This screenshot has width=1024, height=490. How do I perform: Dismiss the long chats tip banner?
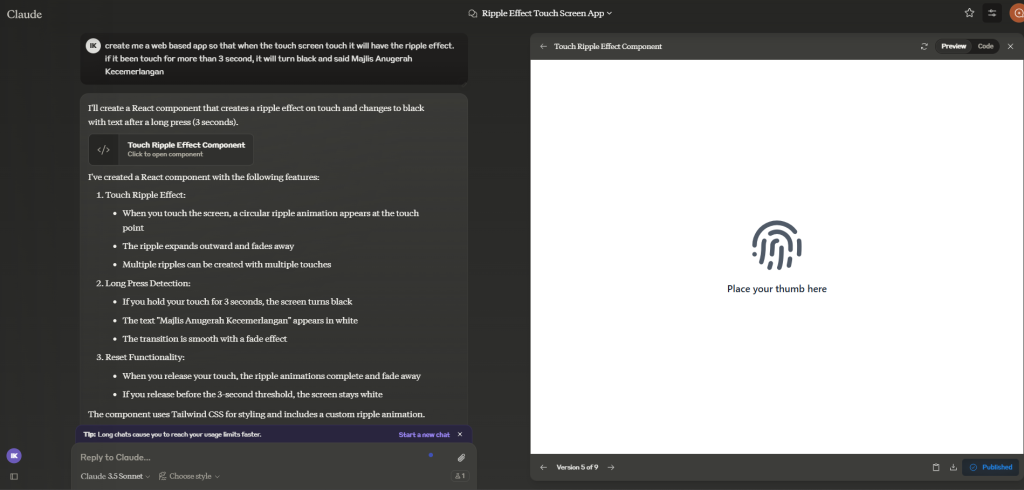460,434
